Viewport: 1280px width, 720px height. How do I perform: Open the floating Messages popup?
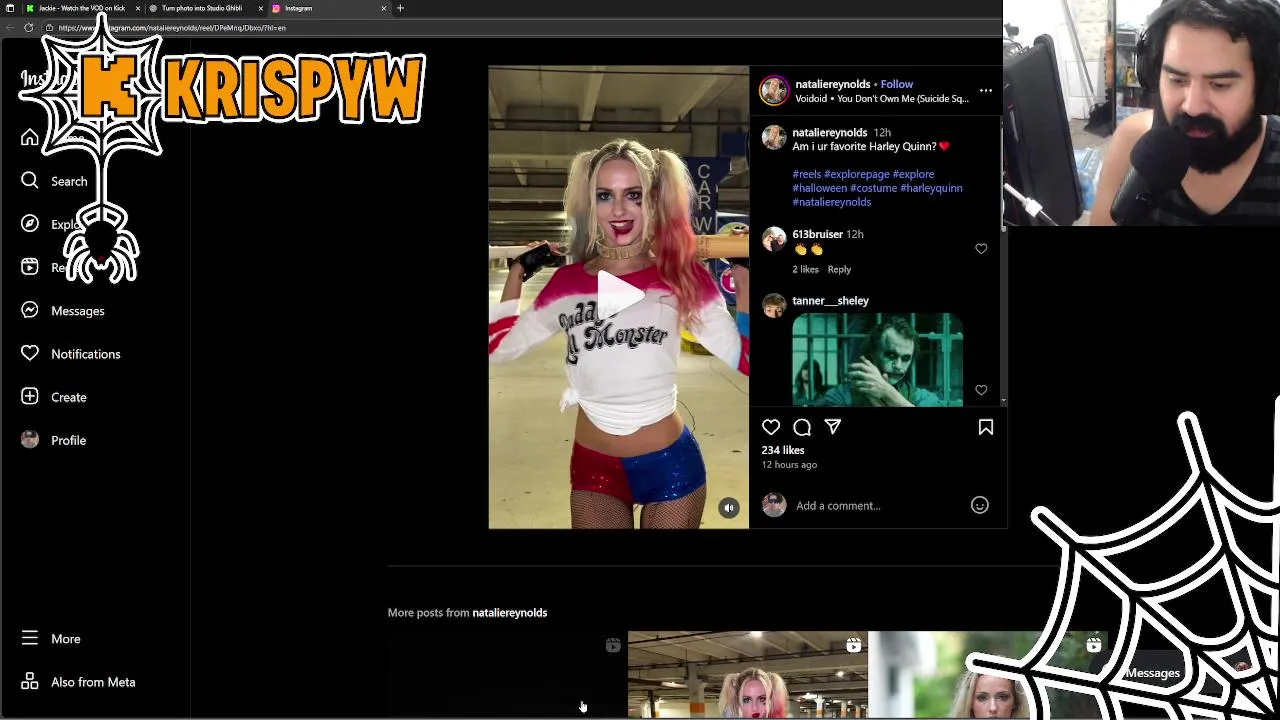click(x=1153, y=673)
